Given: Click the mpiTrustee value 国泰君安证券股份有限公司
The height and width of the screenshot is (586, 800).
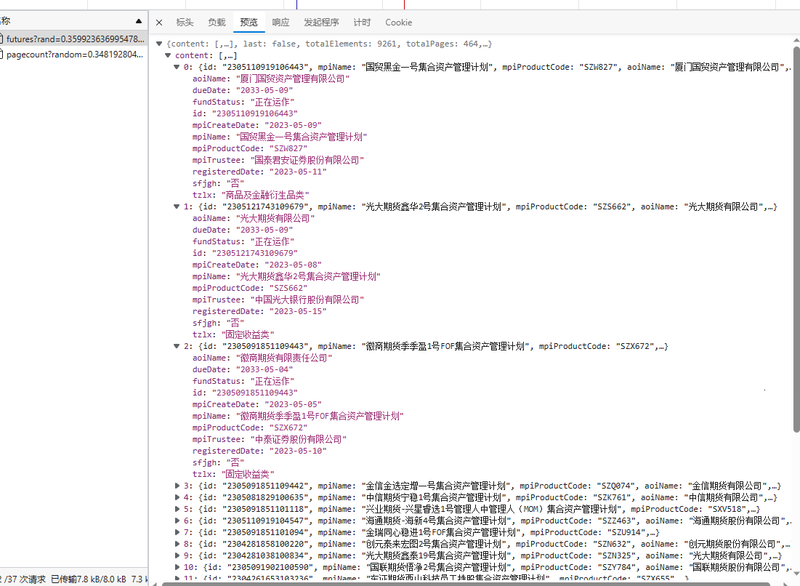Looking at the screenshot, I should (307, 160).
